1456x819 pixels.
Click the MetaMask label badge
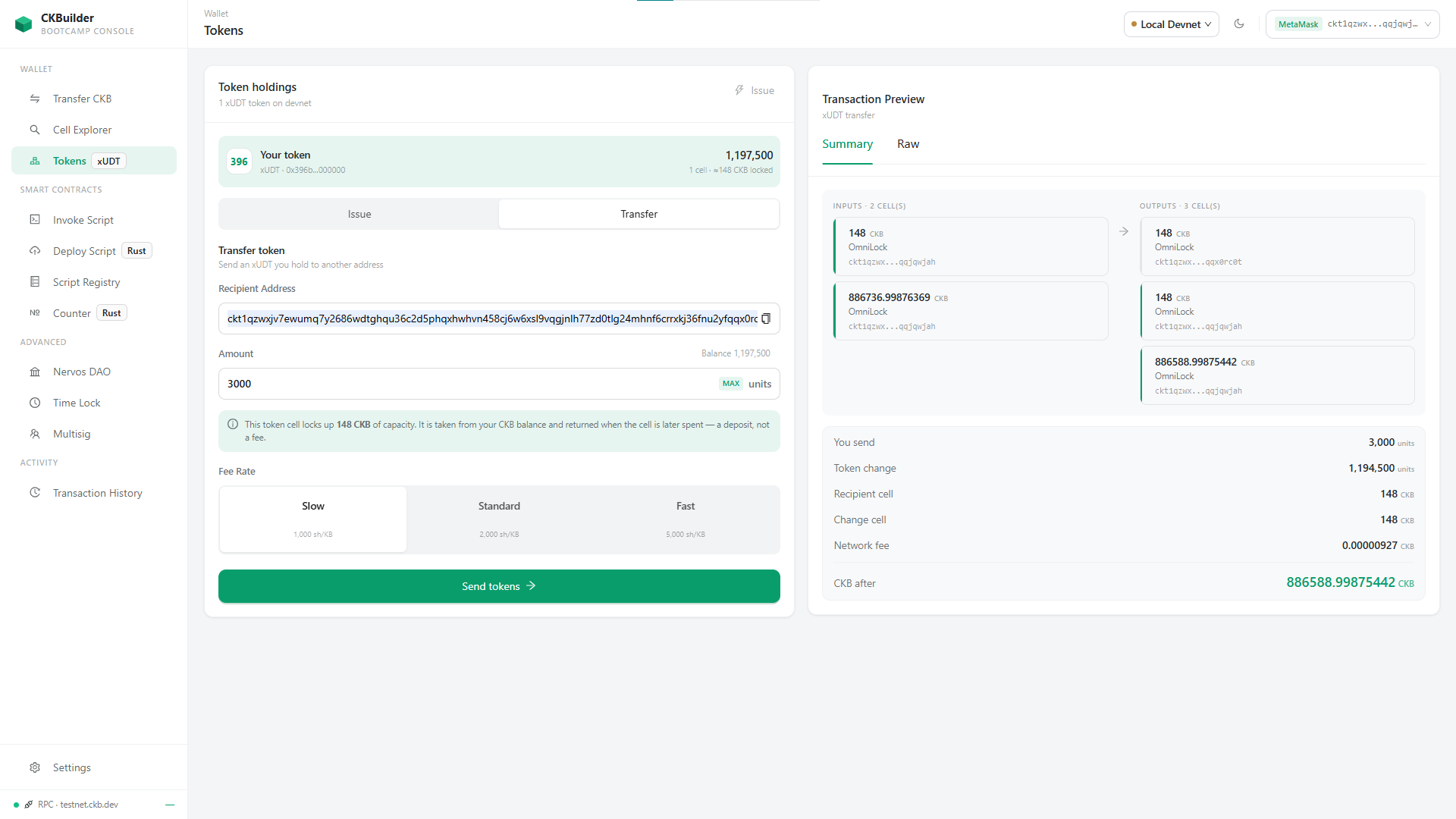click(x=1298, y=24)
